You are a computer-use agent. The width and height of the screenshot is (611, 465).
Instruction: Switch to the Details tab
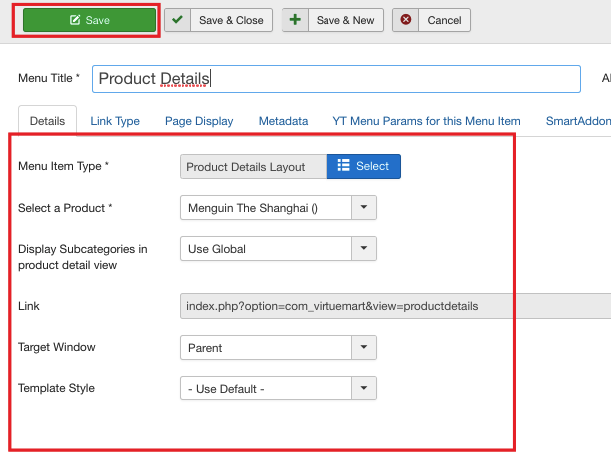click(x=47, y=121)
